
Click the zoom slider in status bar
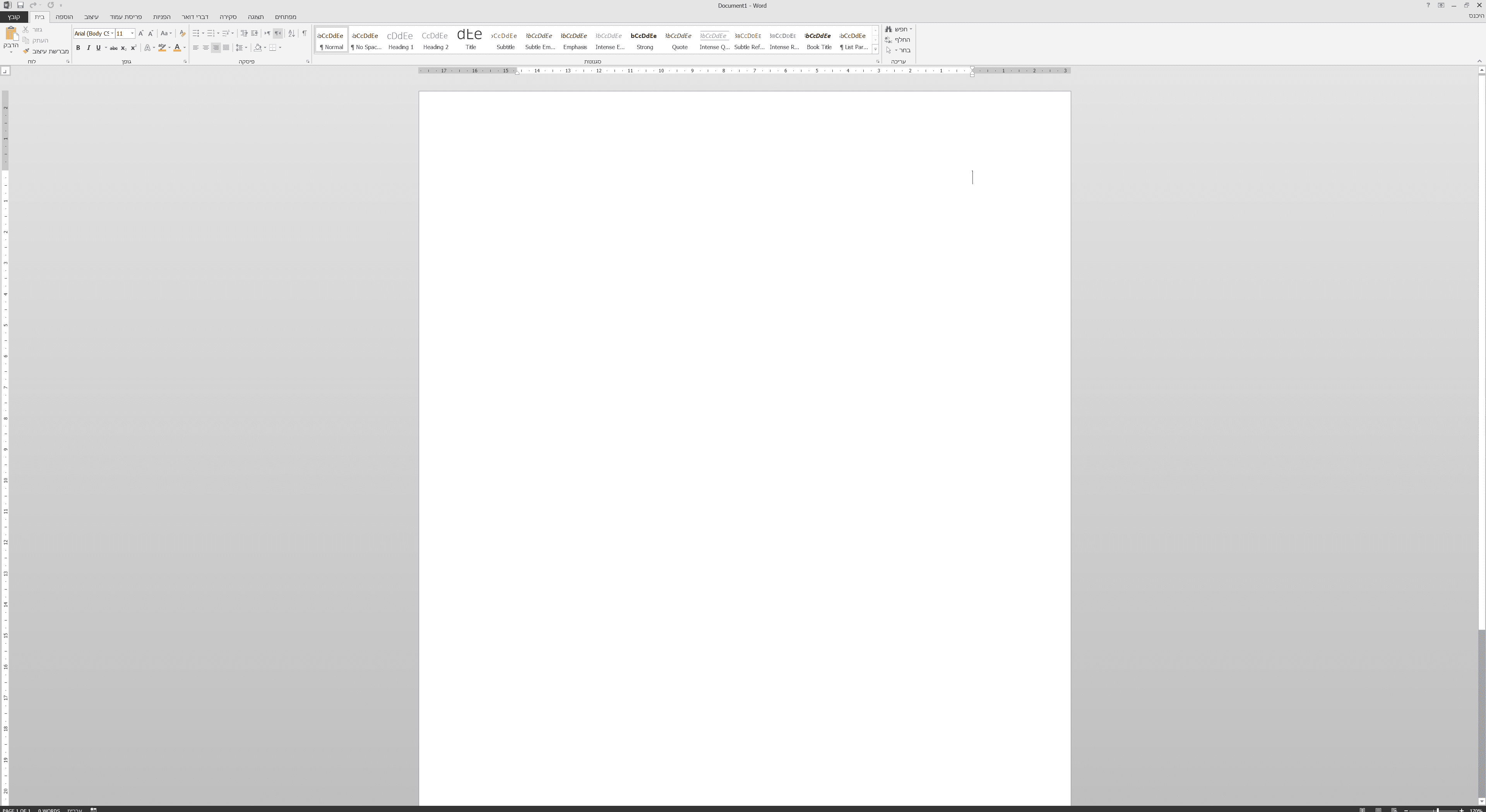(1437, 810)
